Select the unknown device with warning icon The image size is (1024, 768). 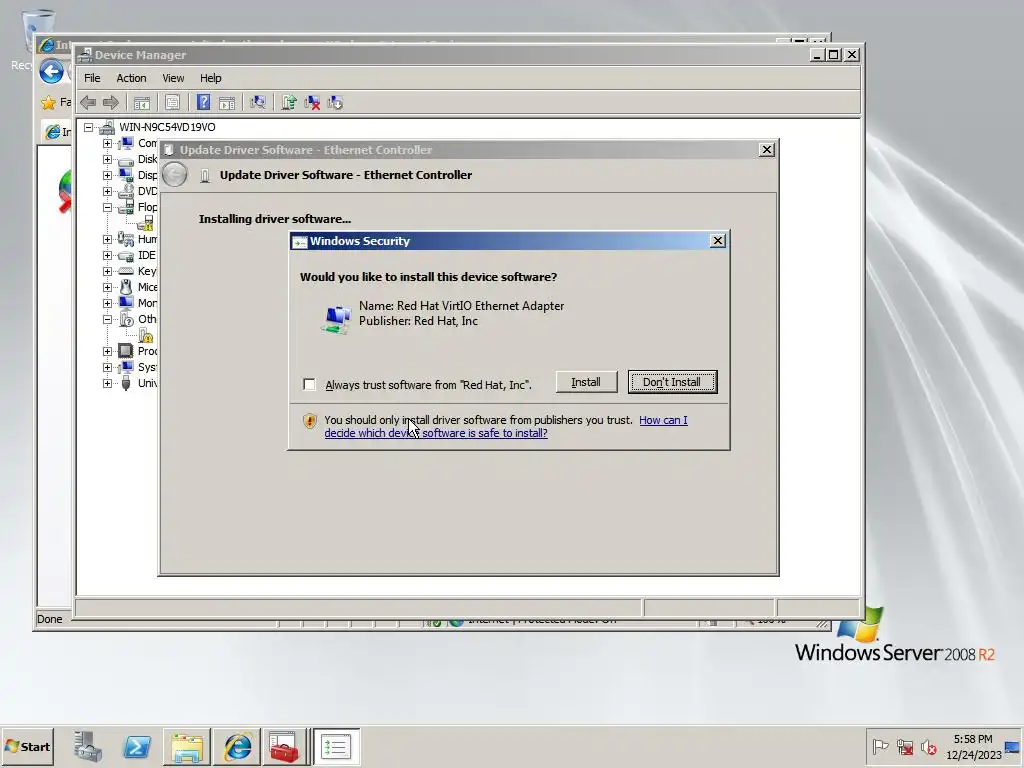tap(146, 336)
